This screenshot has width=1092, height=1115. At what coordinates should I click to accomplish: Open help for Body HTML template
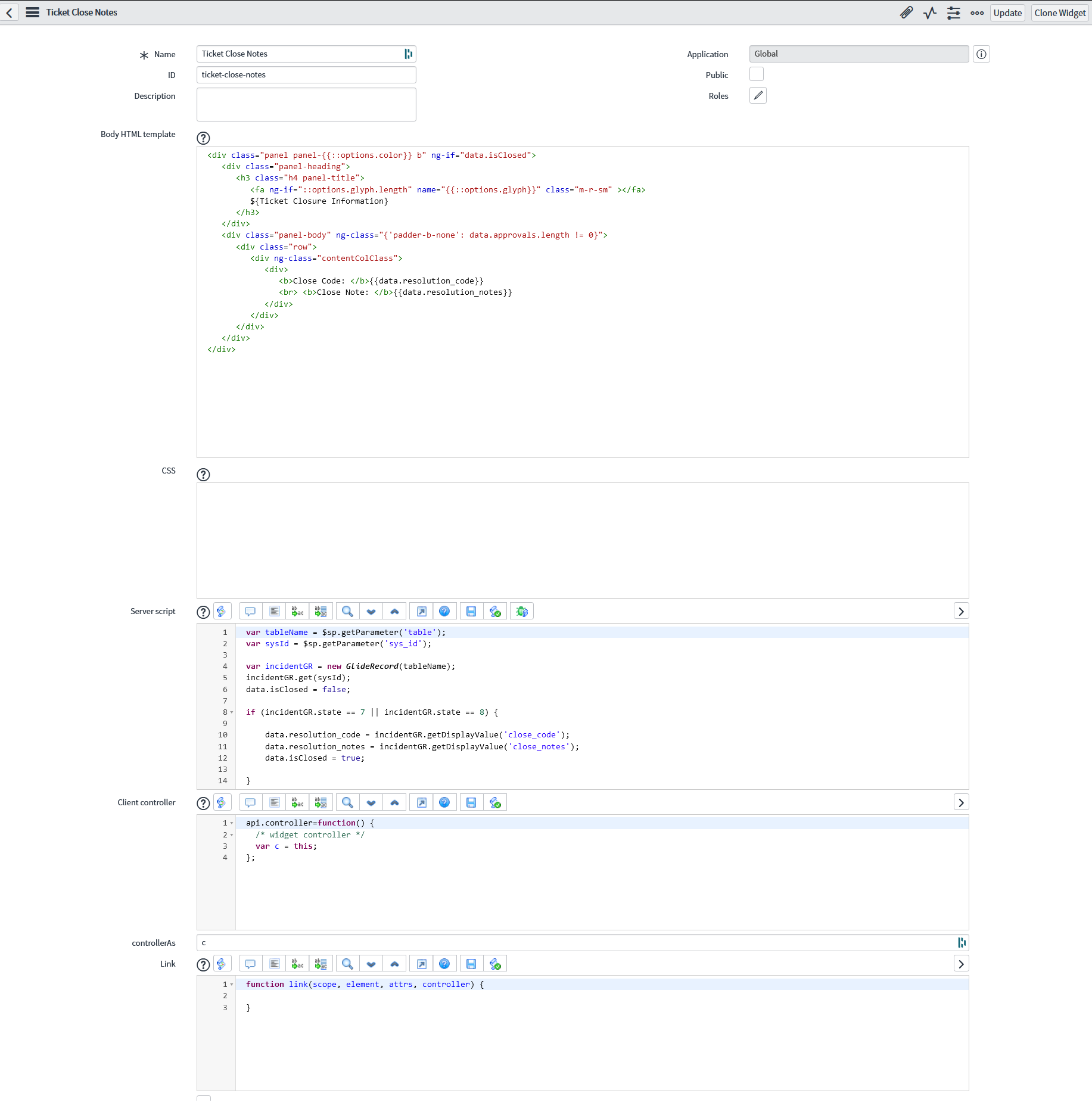pyautogui.click(x=203, y=138)
